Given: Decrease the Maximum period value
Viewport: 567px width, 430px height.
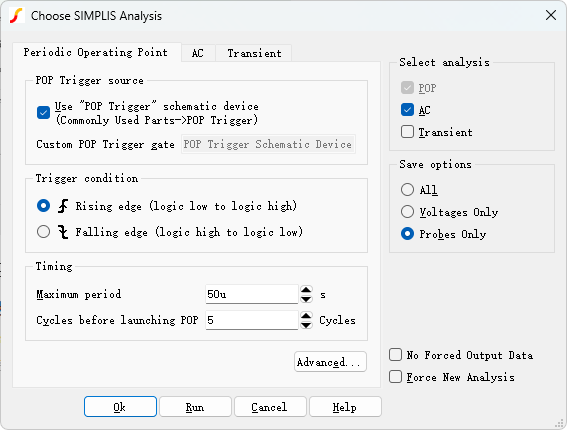Looking at the screenshot, I should (306, 299).
